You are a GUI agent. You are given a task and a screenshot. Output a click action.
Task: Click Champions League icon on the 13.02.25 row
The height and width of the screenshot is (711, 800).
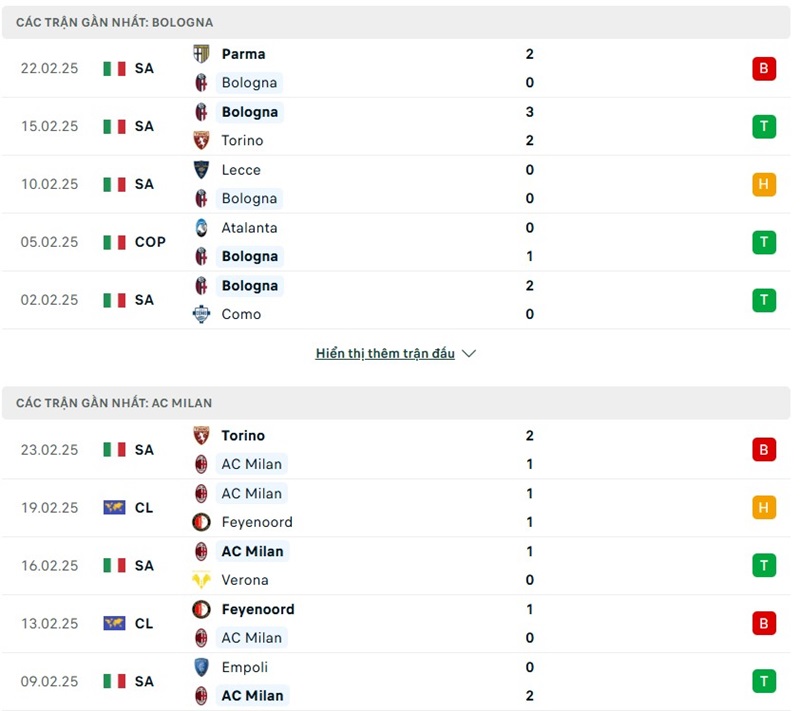tap(114, 623)
